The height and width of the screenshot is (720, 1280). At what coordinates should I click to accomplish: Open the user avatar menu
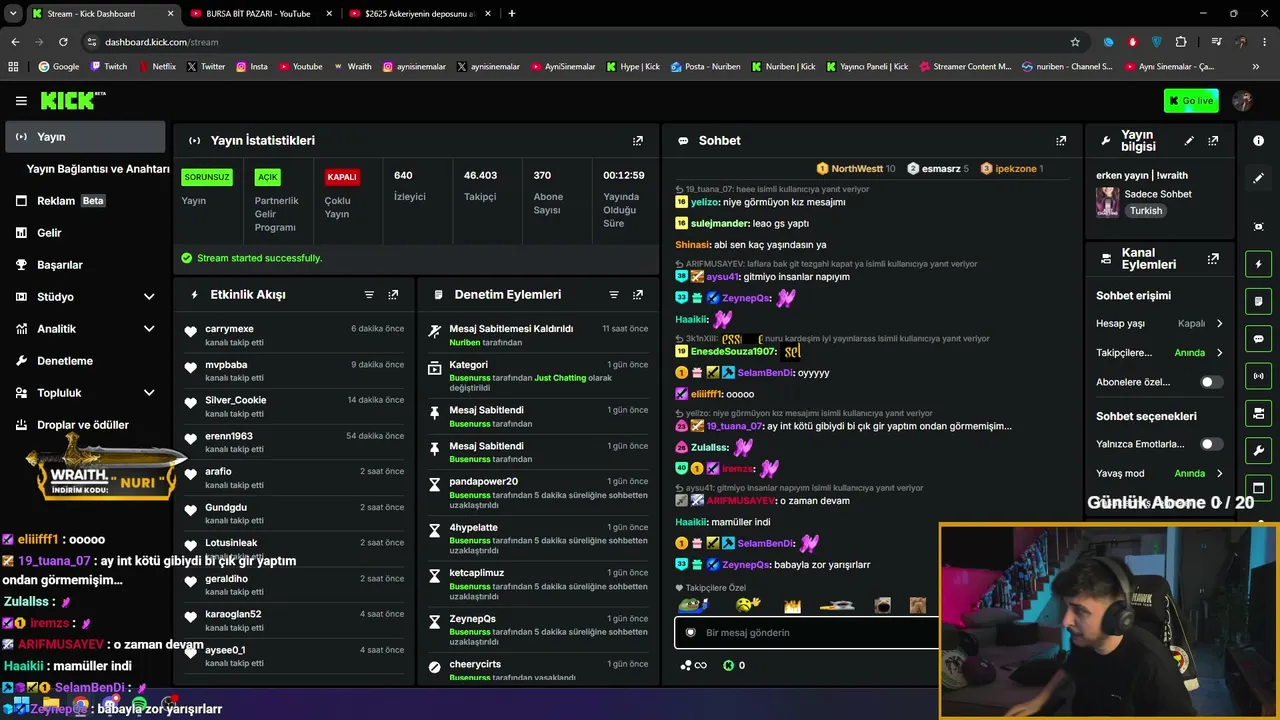click(1243, 101)
